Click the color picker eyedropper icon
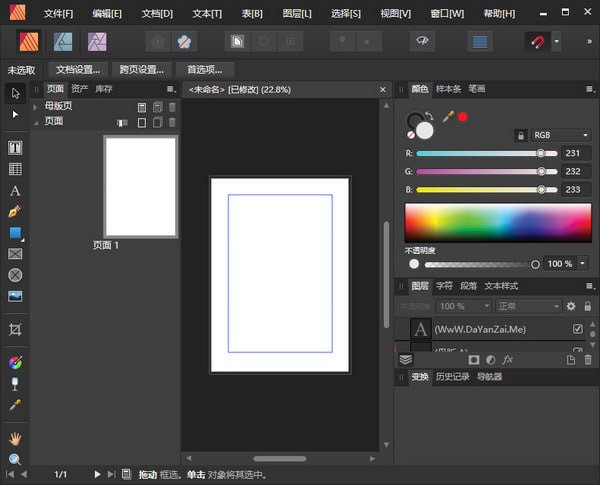 [447, 116]
